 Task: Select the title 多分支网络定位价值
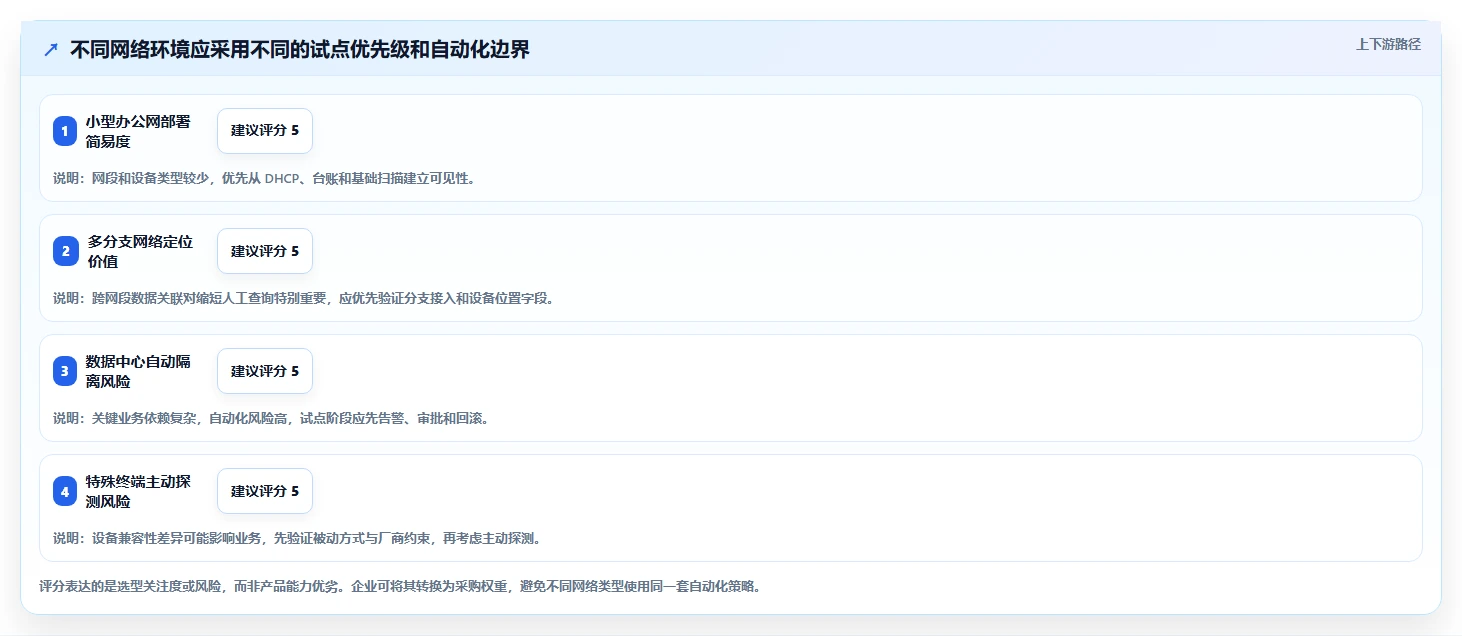tap(140, 251)
